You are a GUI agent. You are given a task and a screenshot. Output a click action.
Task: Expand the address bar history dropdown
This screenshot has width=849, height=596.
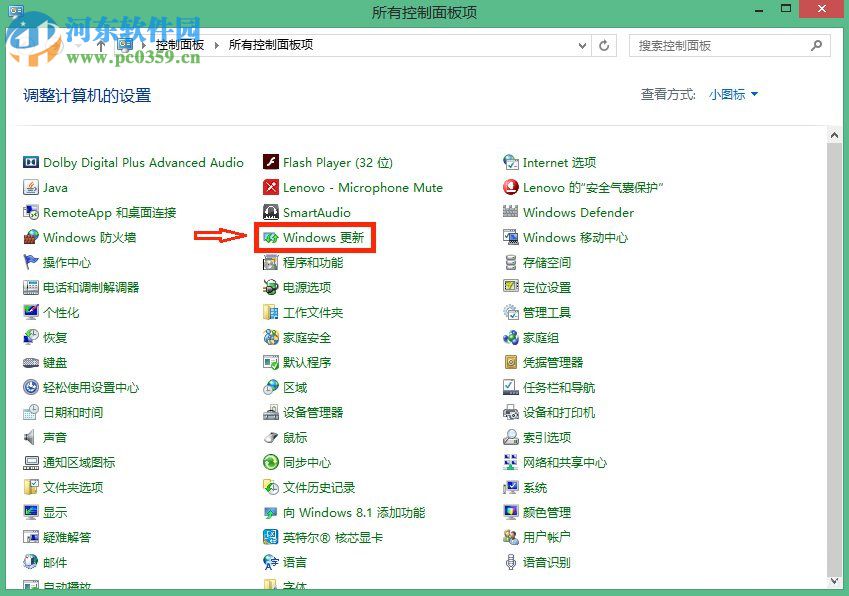[581, 45]
